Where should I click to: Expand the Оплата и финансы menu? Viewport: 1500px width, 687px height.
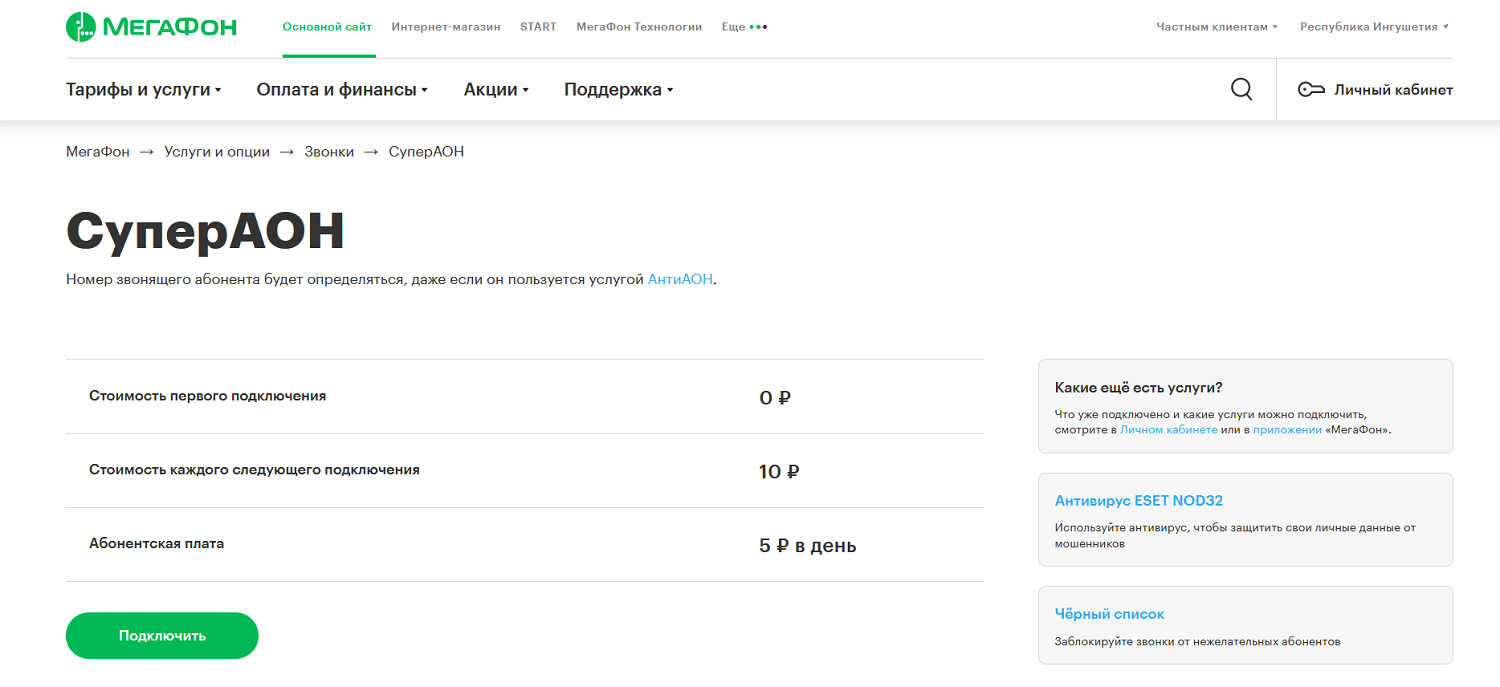click(342, 90)
